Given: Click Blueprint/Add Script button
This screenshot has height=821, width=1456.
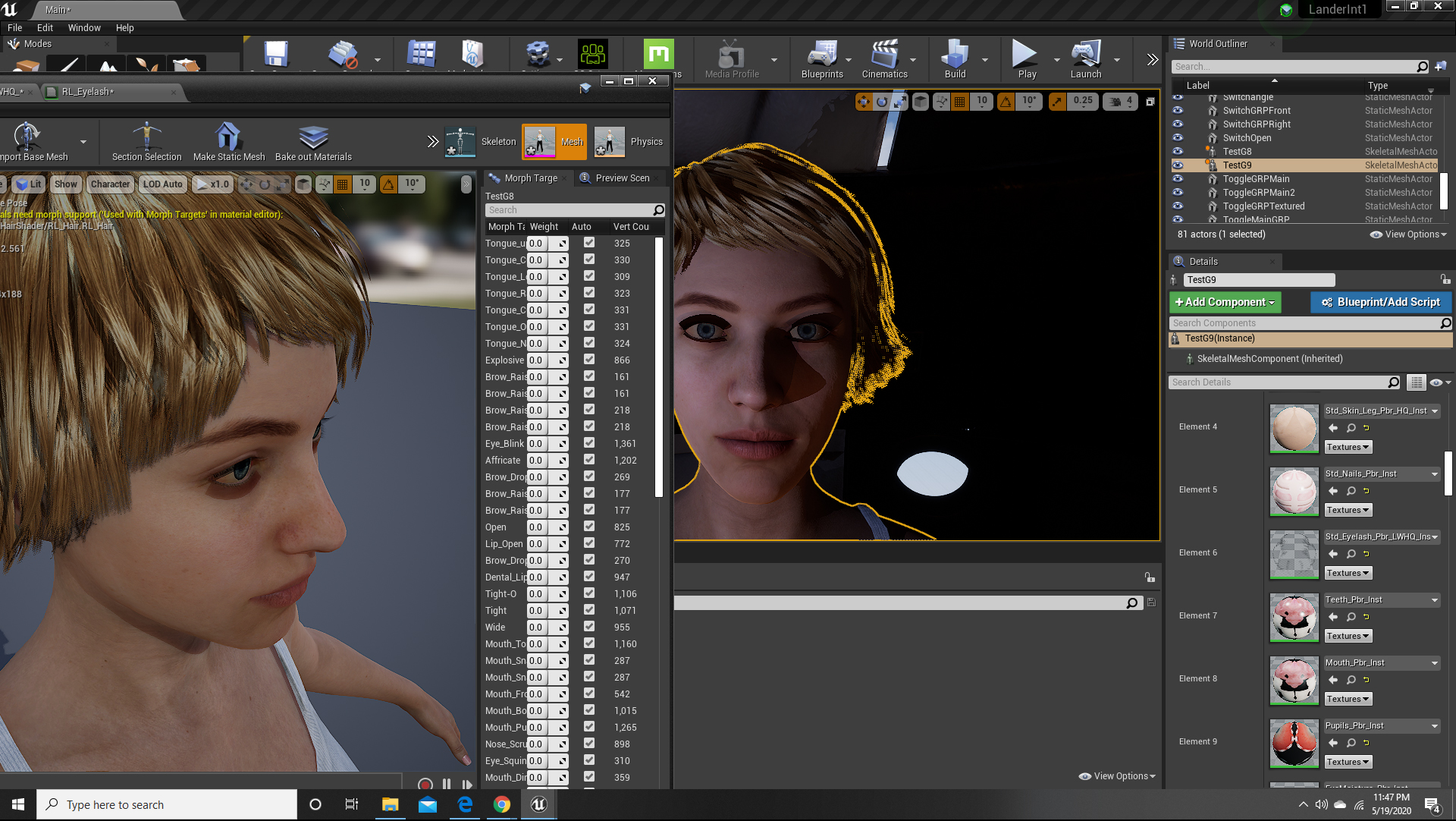Looking at the screenshot, I should (1380, 302).
